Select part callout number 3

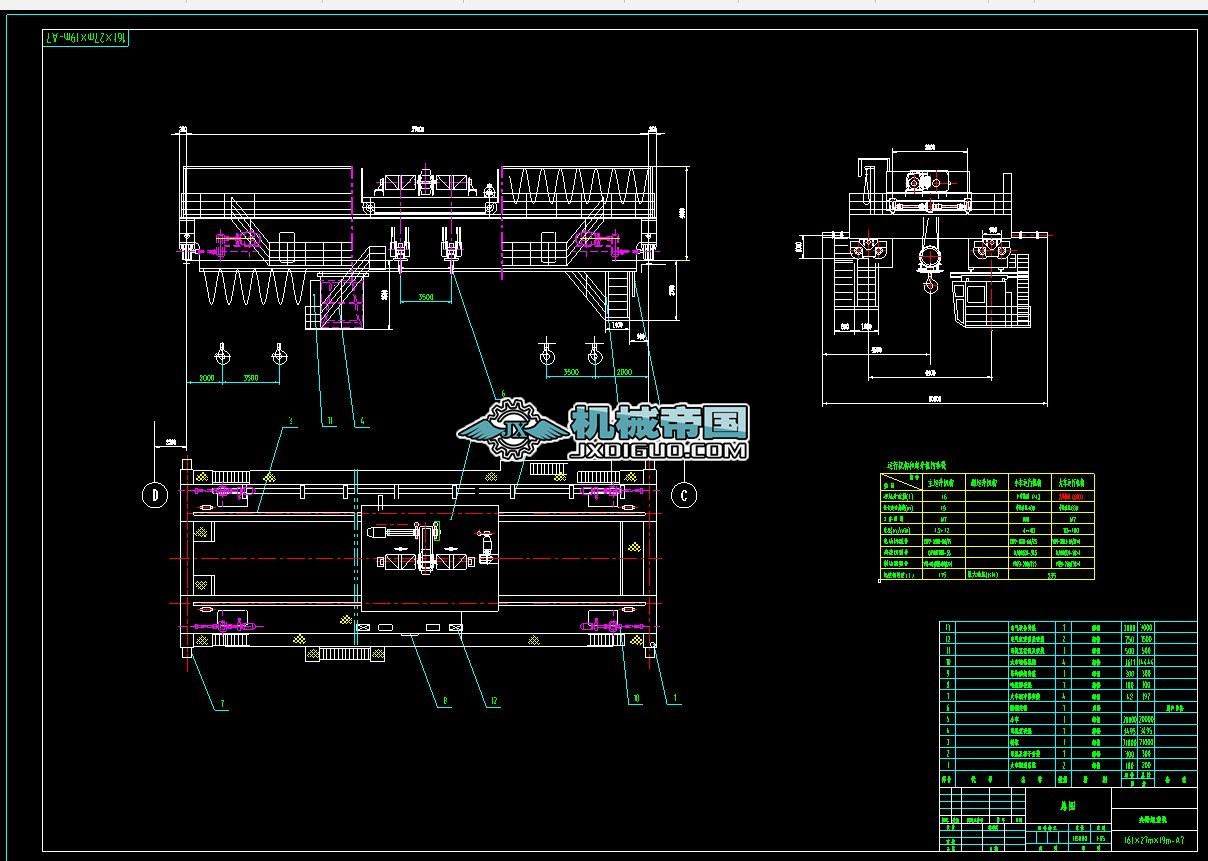click(x=289, y=422)
